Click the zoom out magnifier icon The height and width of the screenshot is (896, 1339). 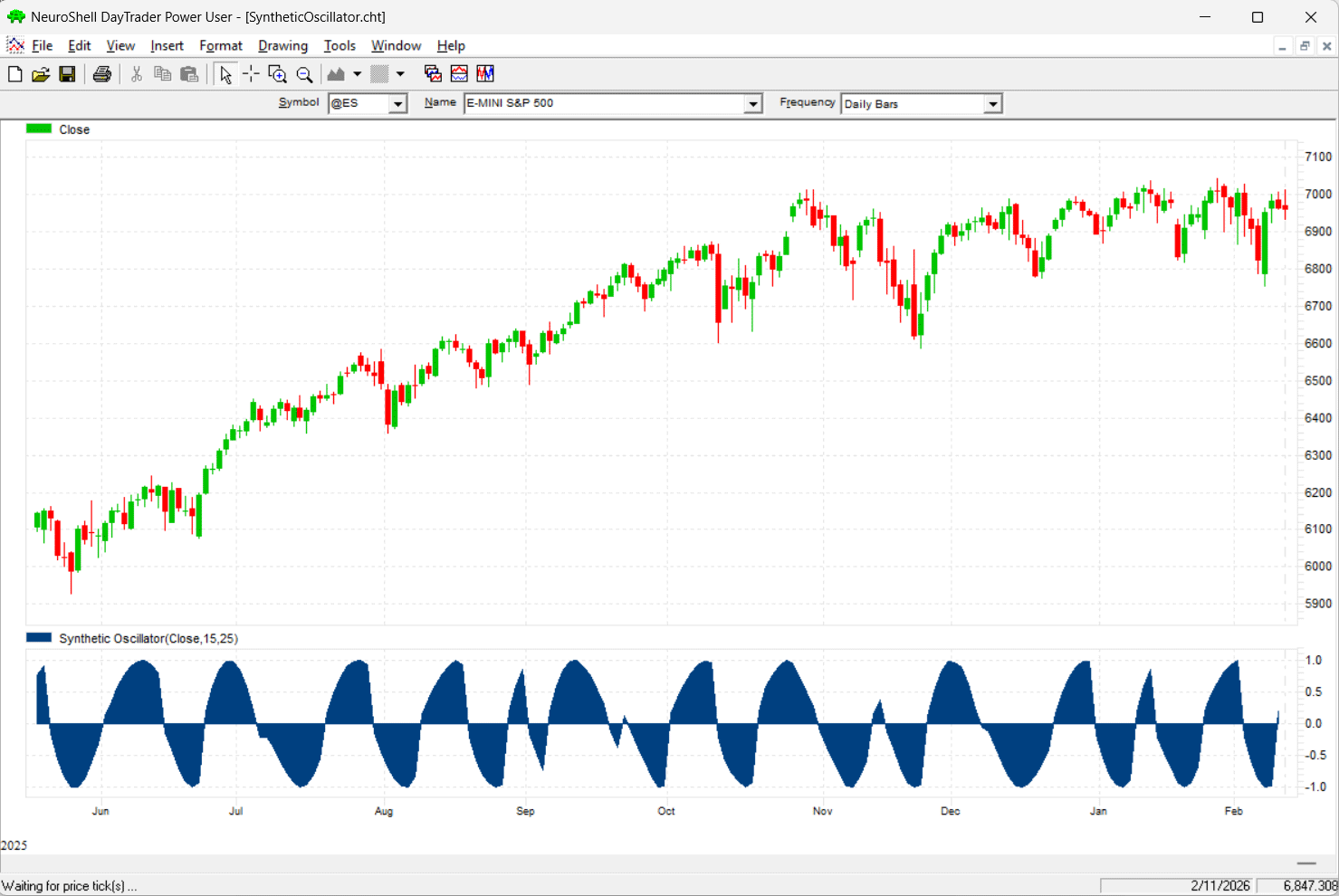coord(305,74)
